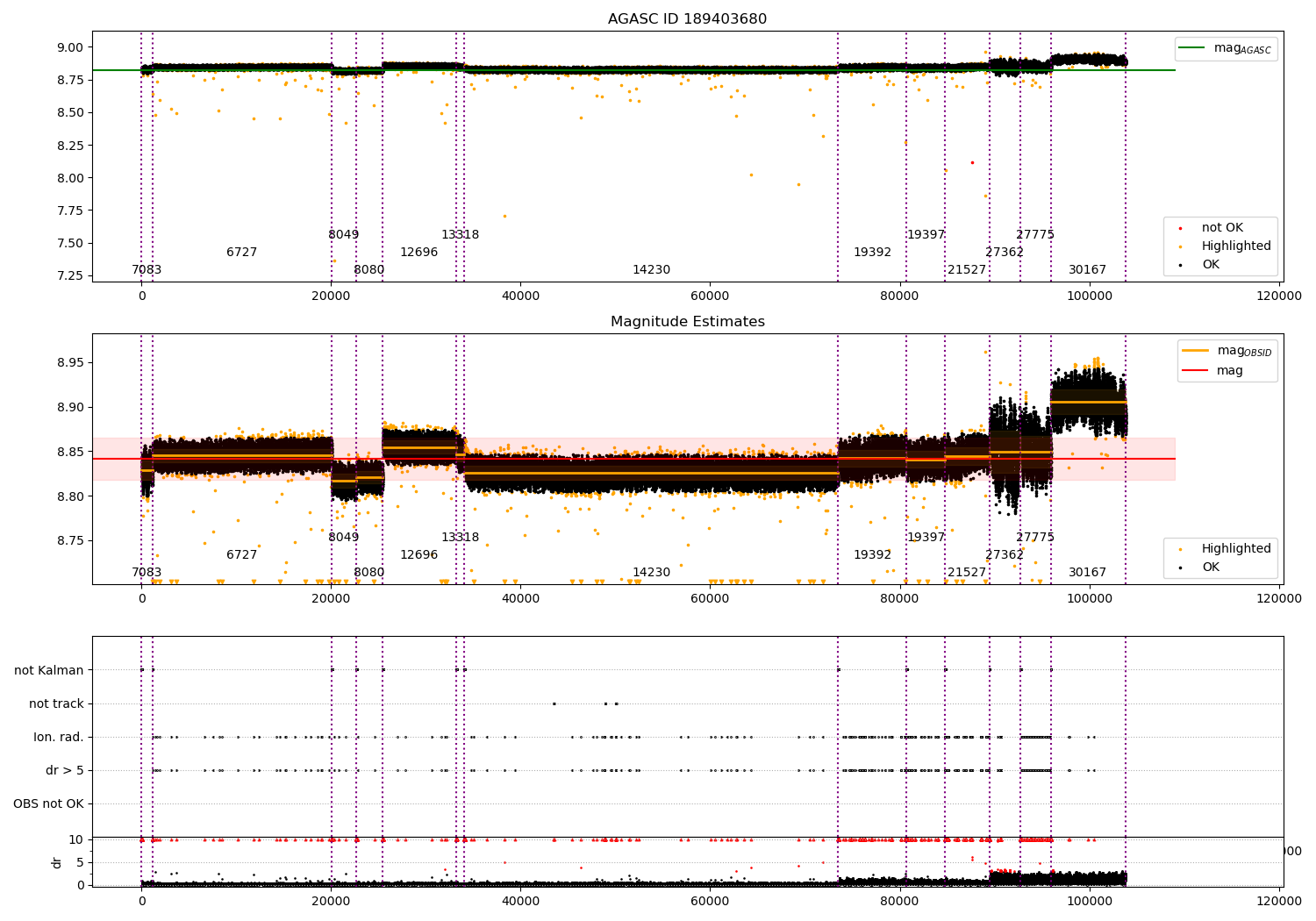Click obsid label 8049 in AGASC ID plot
The image size is (1316, 921).
click(344, 235)
